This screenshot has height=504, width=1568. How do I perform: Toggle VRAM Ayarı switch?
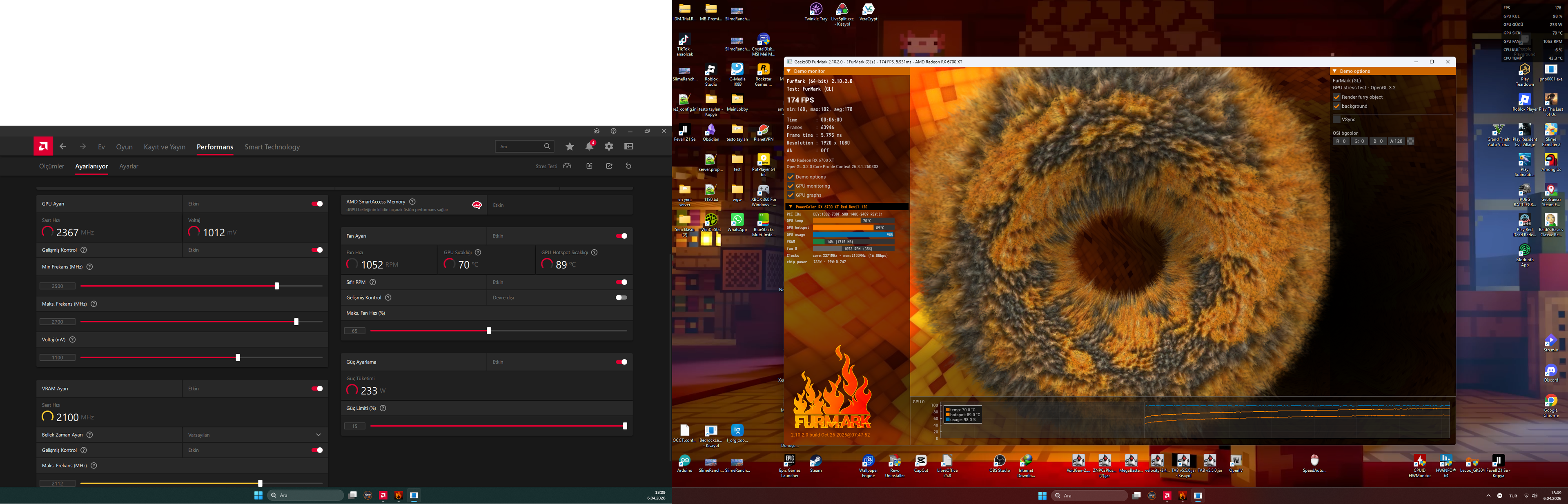pos(317,389)
